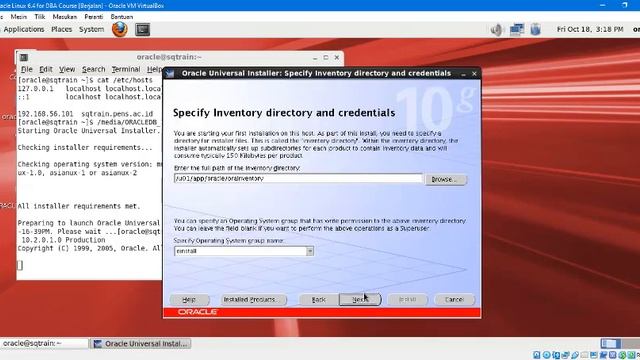Proceed with the Next button
Image resolution: width=640 pixels, height=360 pixels.
360,300
